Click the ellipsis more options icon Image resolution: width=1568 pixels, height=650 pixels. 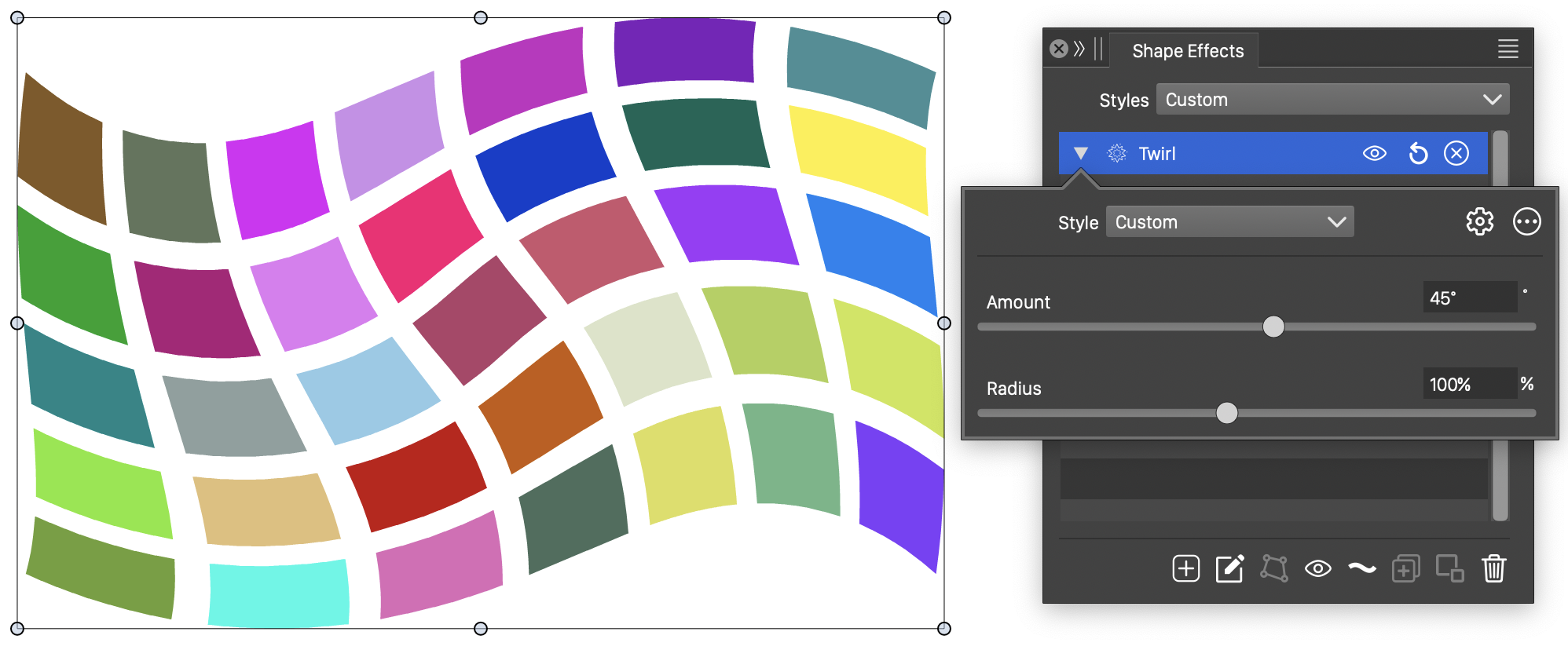[x=1526, y=222]
